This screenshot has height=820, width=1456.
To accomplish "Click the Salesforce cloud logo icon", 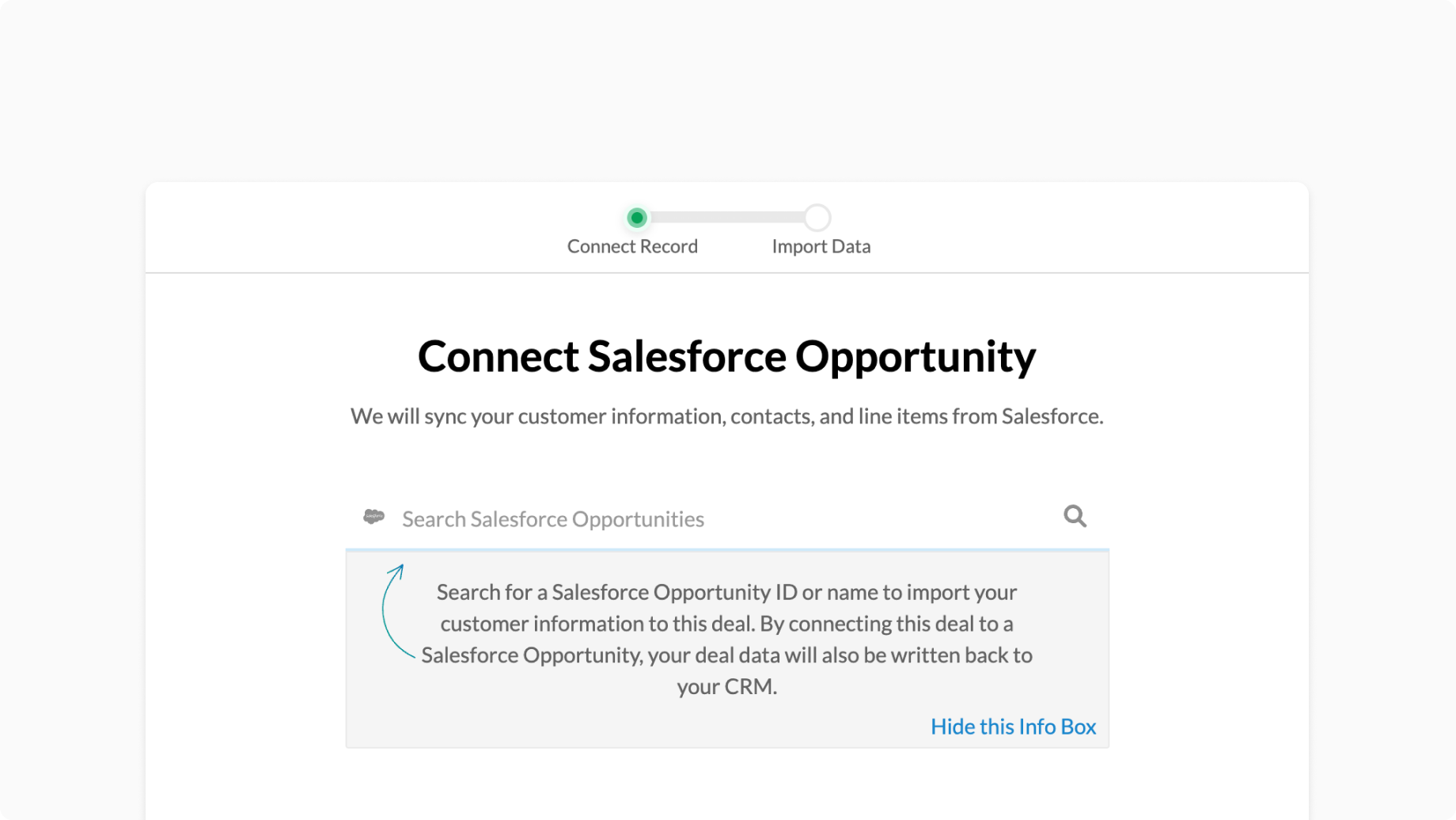I will pos(373,517).
